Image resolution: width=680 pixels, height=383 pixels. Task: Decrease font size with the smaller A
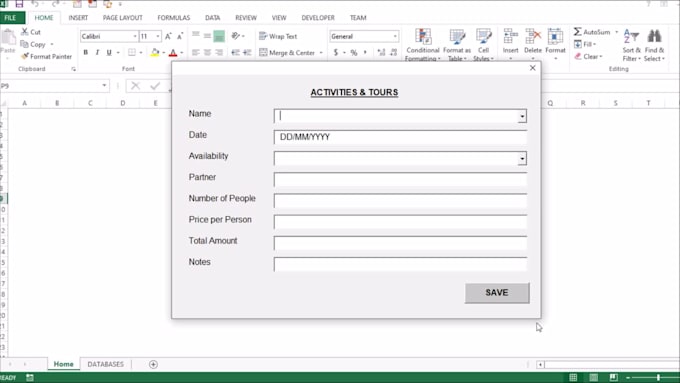click(180, 36)
